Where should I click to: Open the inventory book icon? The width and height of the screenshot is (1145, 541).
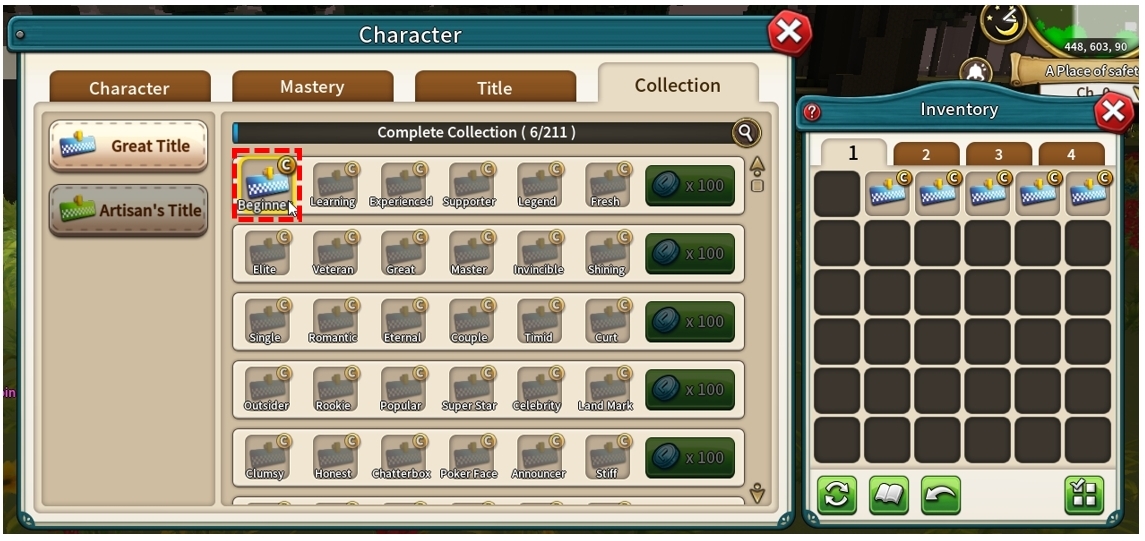[x=889, y=495]
